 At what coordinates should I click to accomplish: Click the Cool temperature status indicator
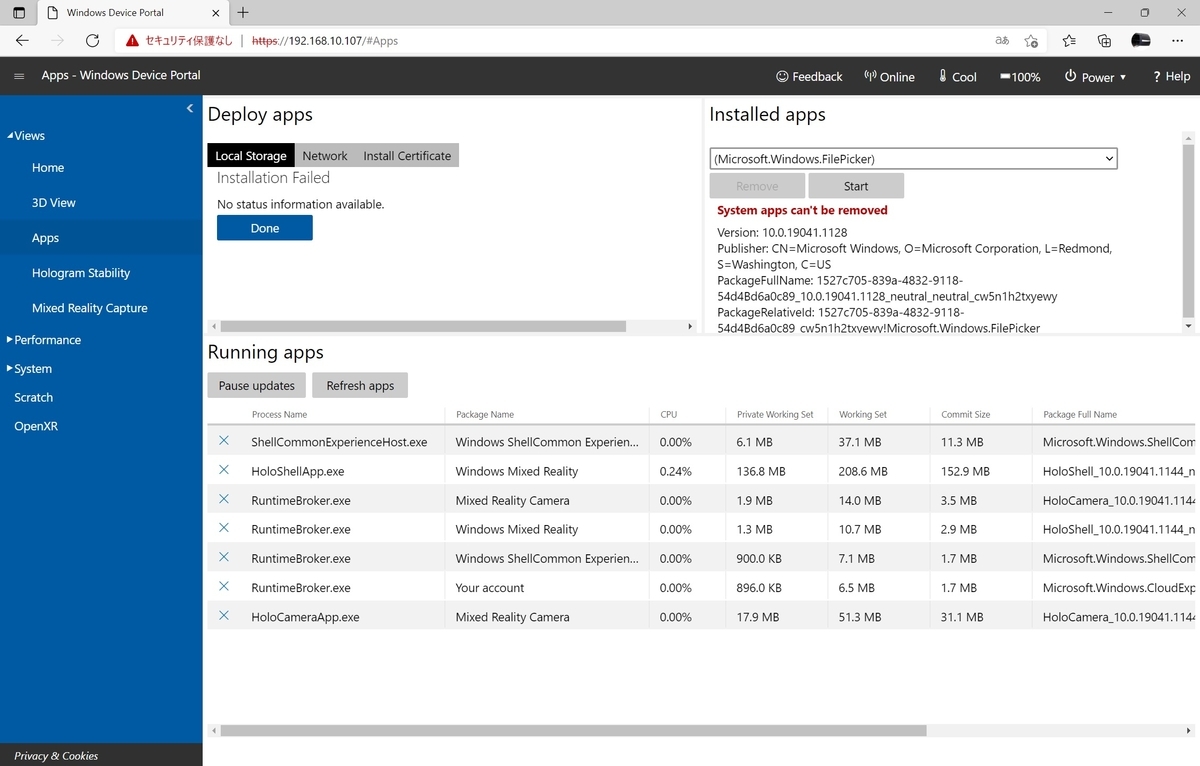click(958, 76)
